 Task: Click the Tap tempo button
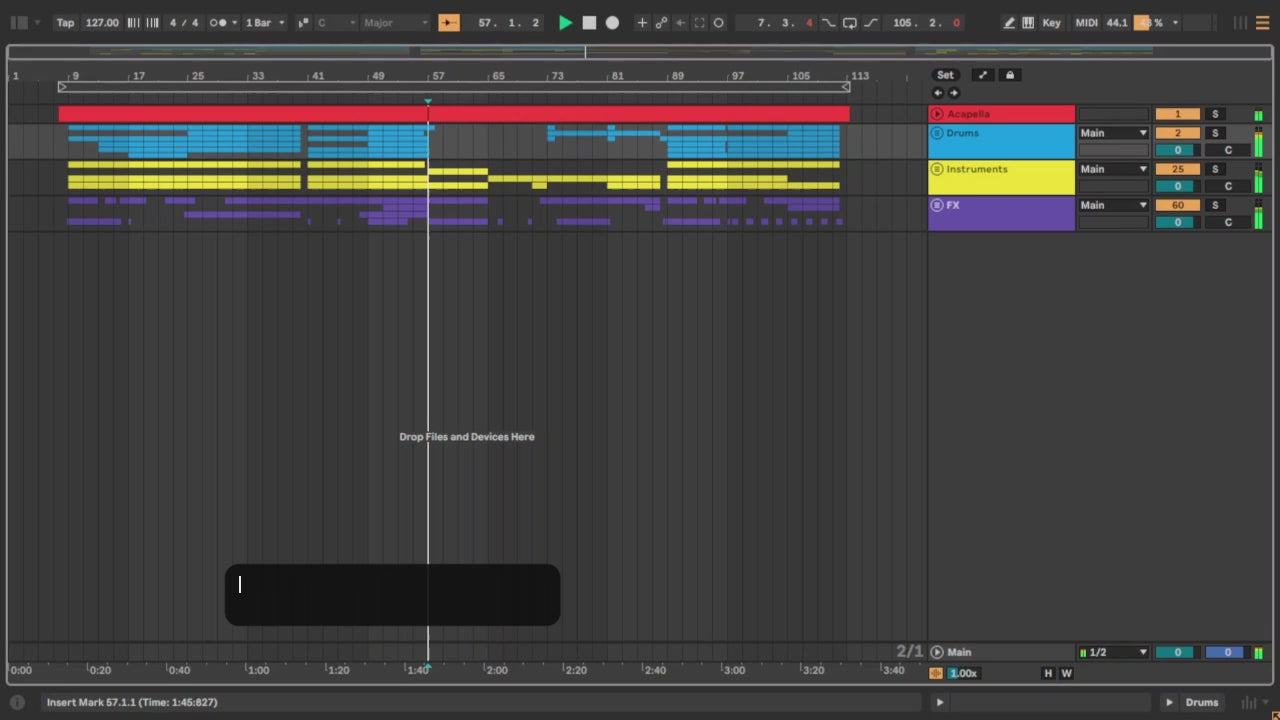click(x=65, y=23)
